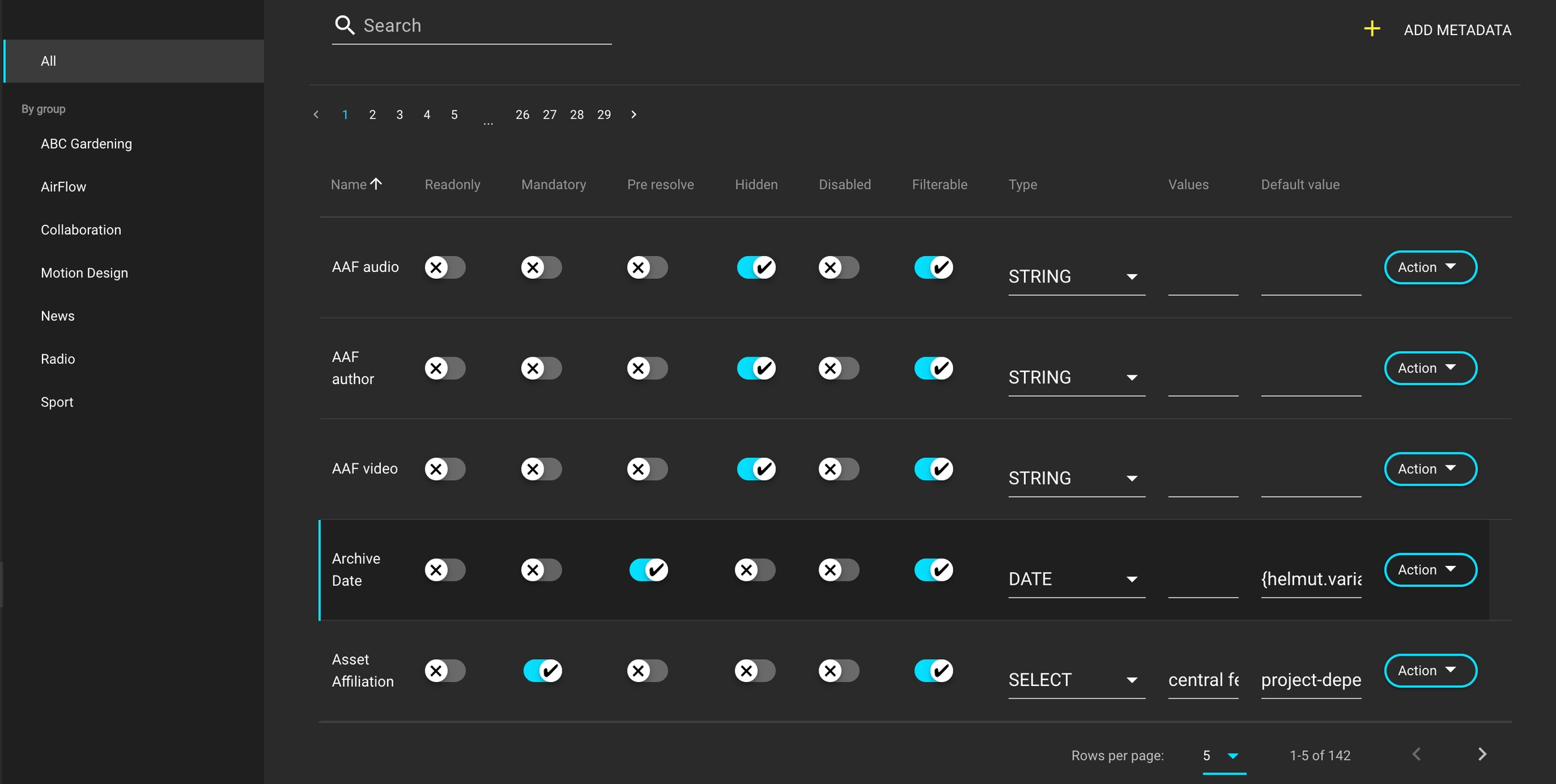This screenshot has width=1556, height=784.
Task: Open Action dropdown for AAF author
Action: (x=1430, y=368)
